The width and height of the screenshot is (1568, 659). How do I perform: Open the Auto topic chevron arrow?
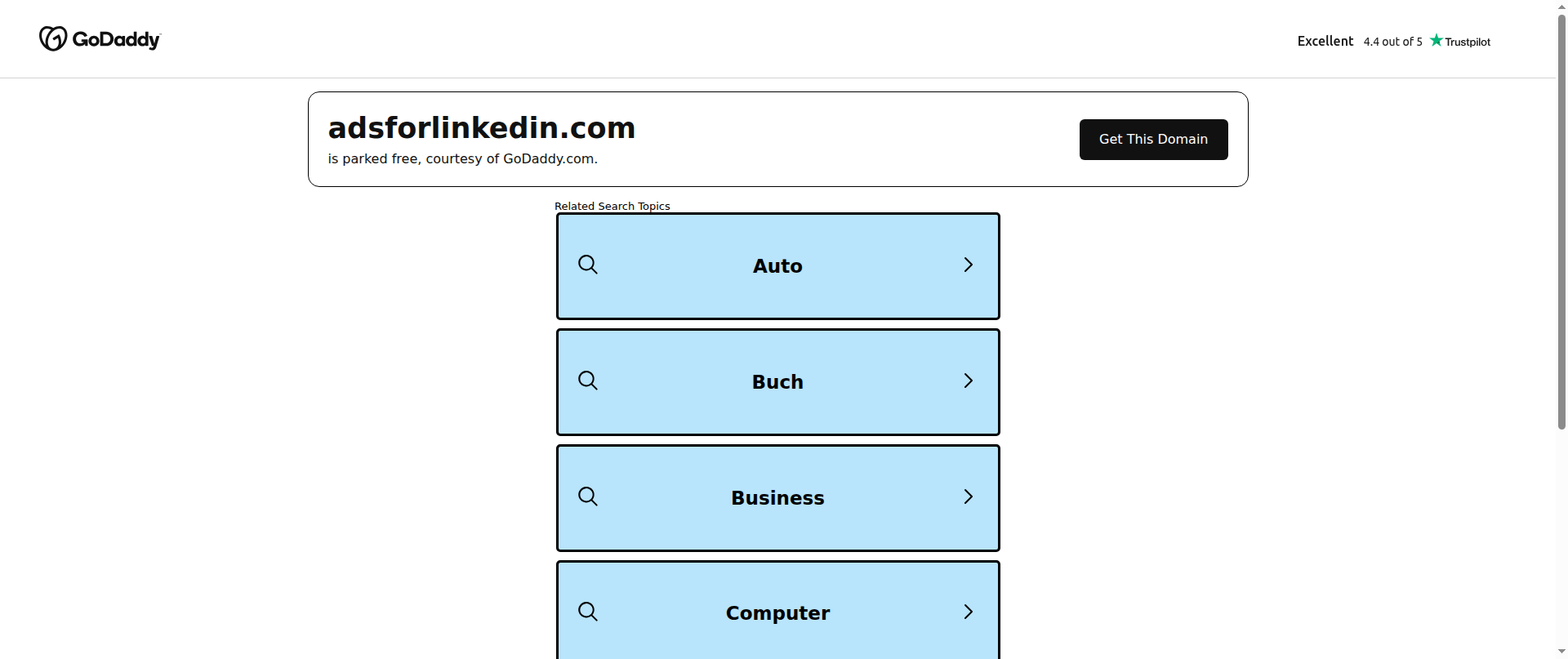point(969,265)
